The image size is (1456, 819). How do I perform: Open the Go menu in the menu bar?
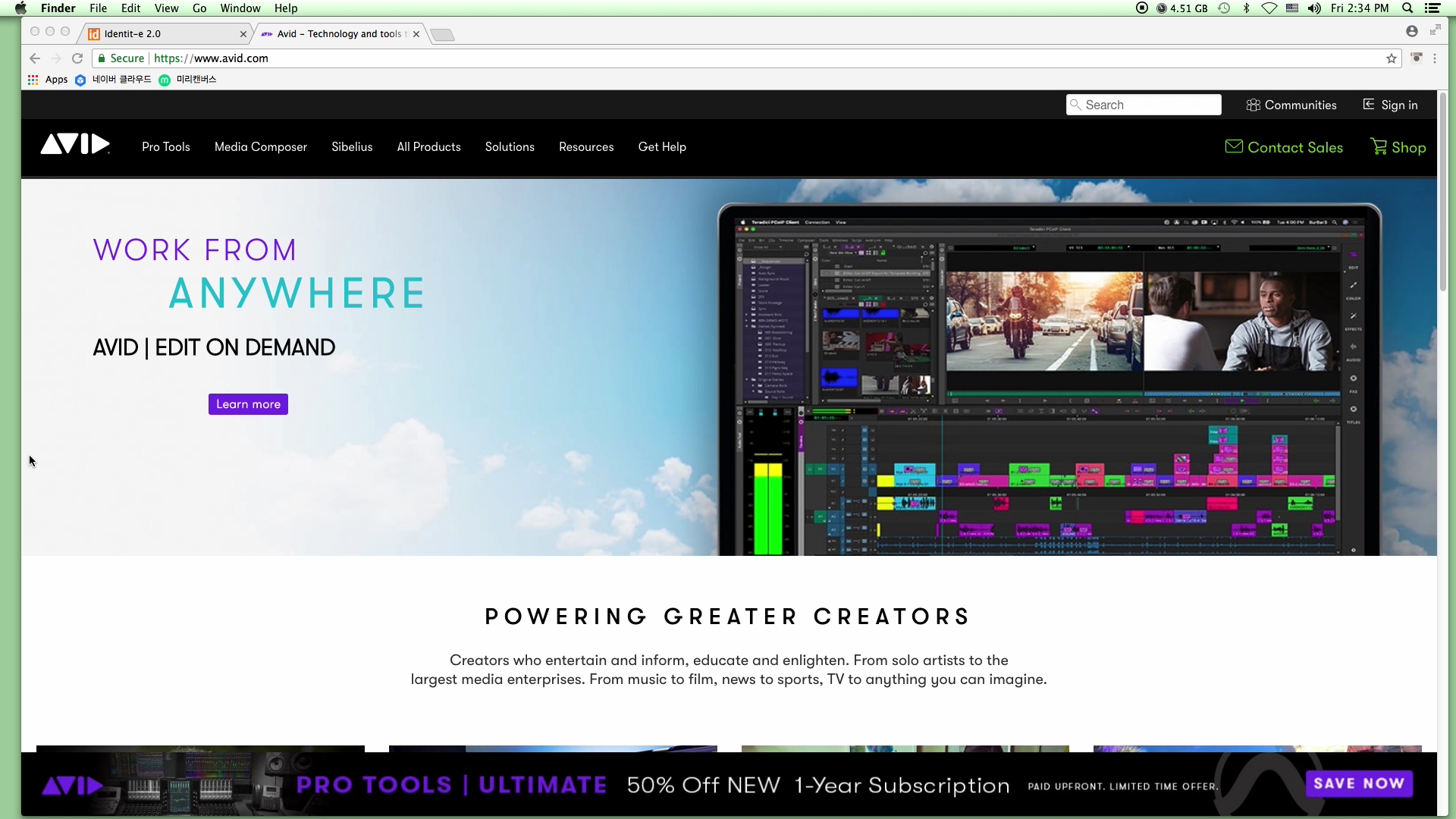pos(199,8)
